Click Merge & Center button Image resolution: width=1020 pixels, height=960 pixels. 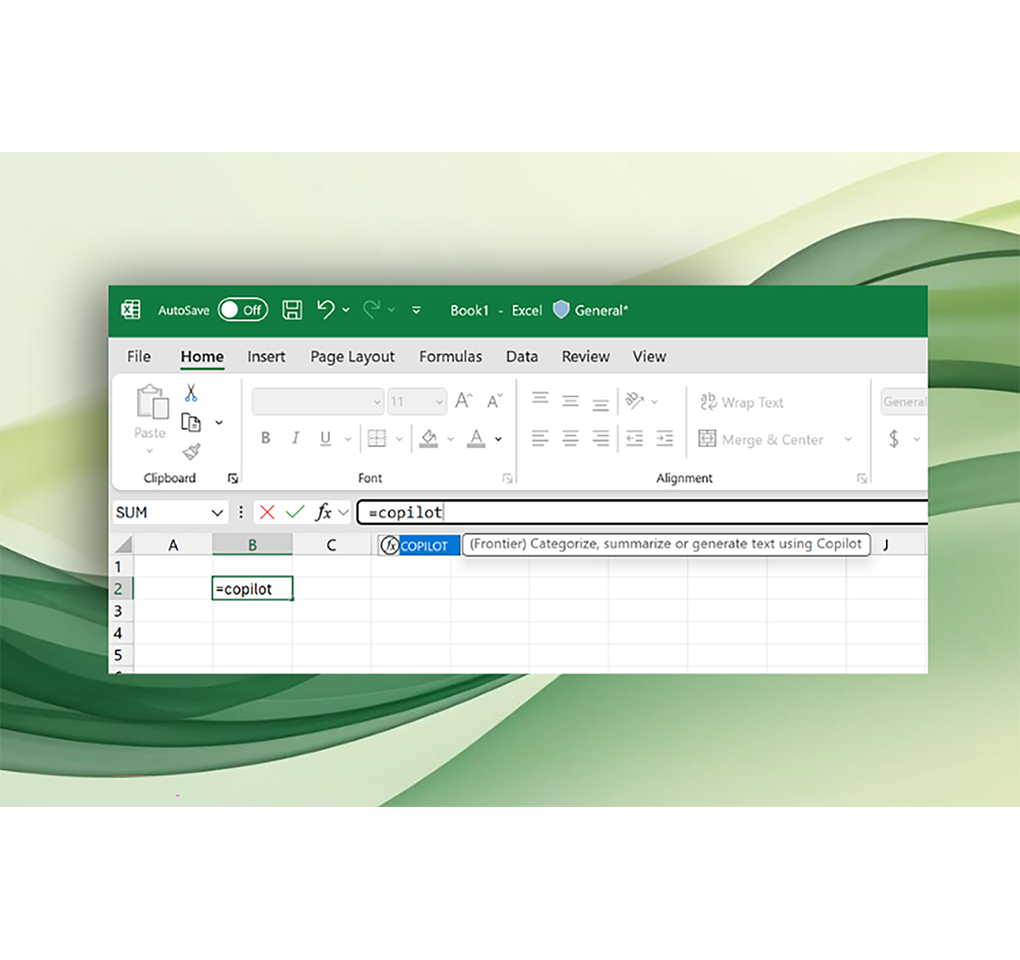tap(760, 439)
